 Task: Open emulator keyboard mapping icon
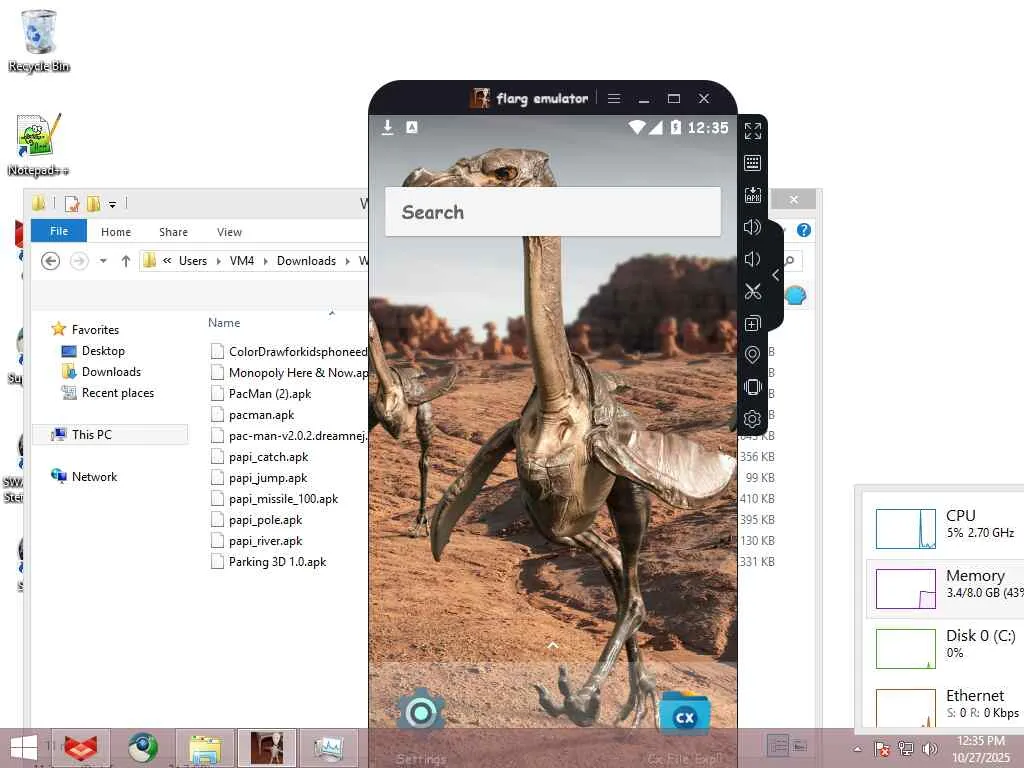[752, 163]
